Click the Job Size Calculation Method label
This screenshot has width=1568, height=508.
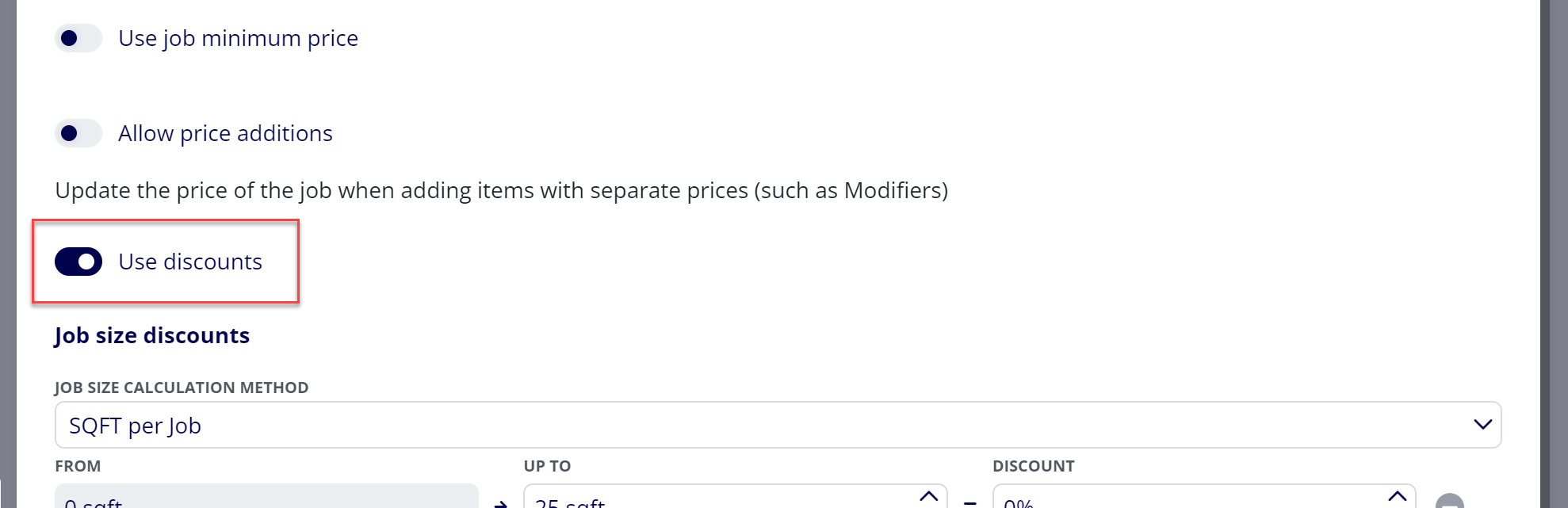pos(182,388)
